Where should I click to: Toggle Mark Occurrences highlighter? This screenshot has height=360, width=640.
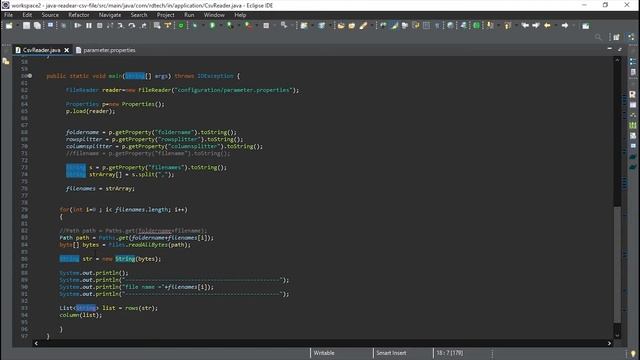coord(394,26)
